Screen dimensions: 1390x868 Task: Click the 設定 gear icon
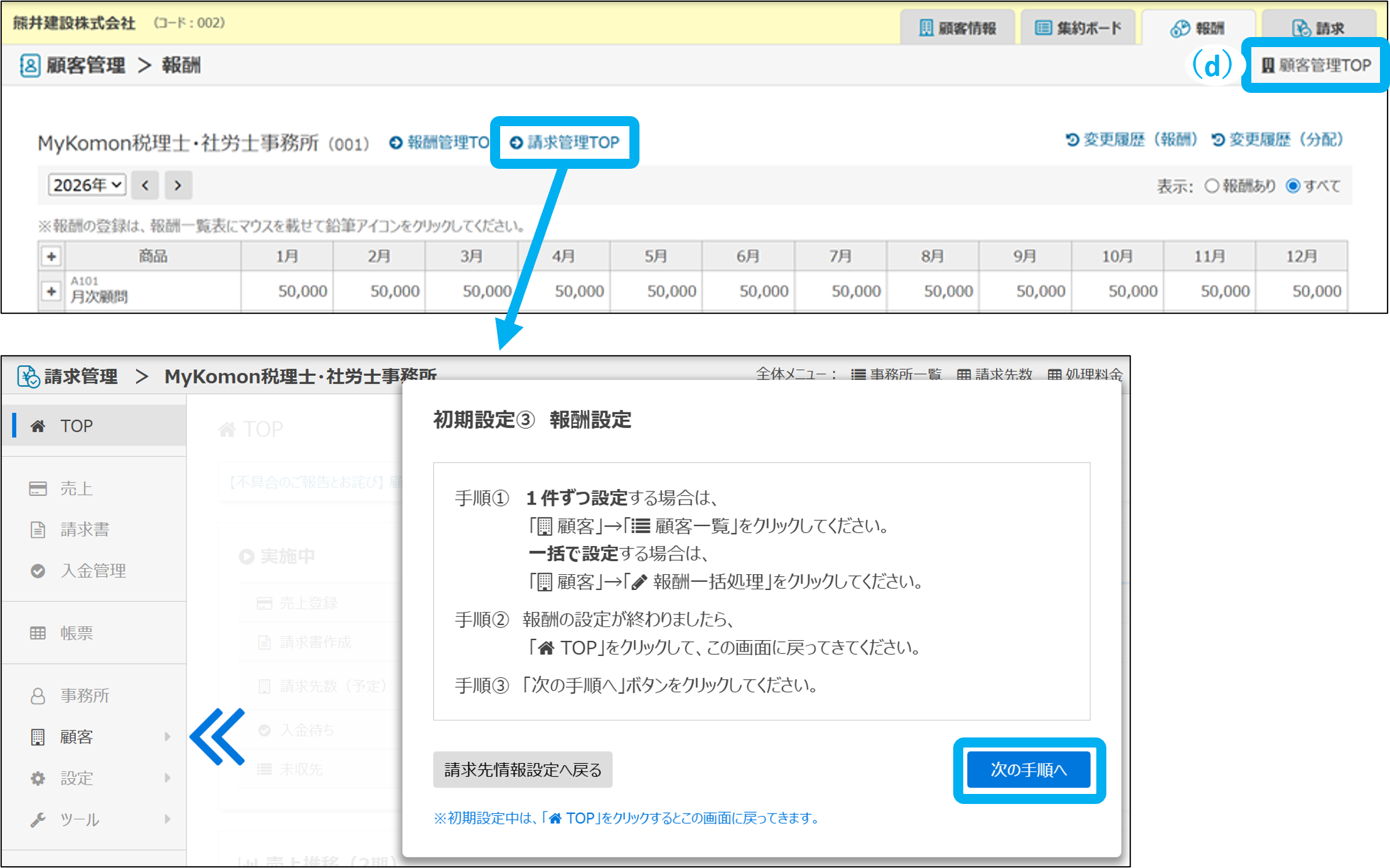pyautogui.click(x=38, y=778)
